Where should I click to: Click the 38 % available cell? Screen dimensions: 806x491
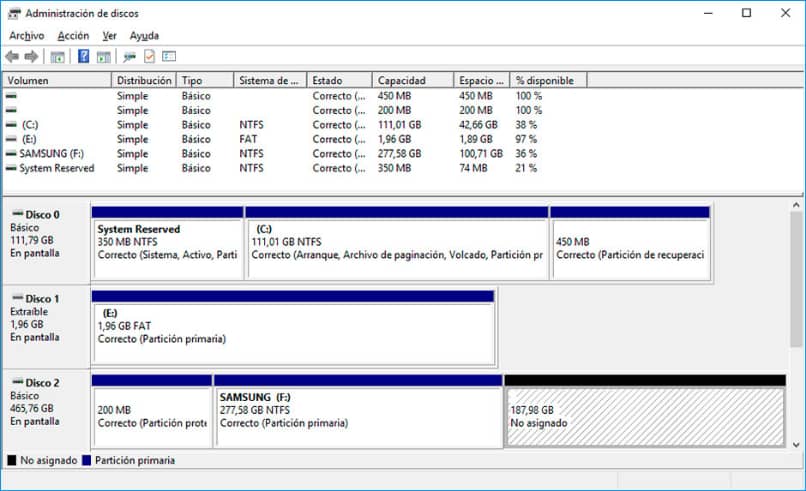(526, 124)
